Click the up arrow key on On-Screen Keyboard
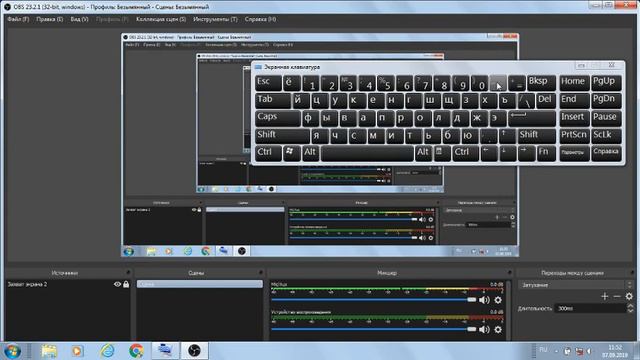This screenshot has height=360, width=640. coord(507,135)
